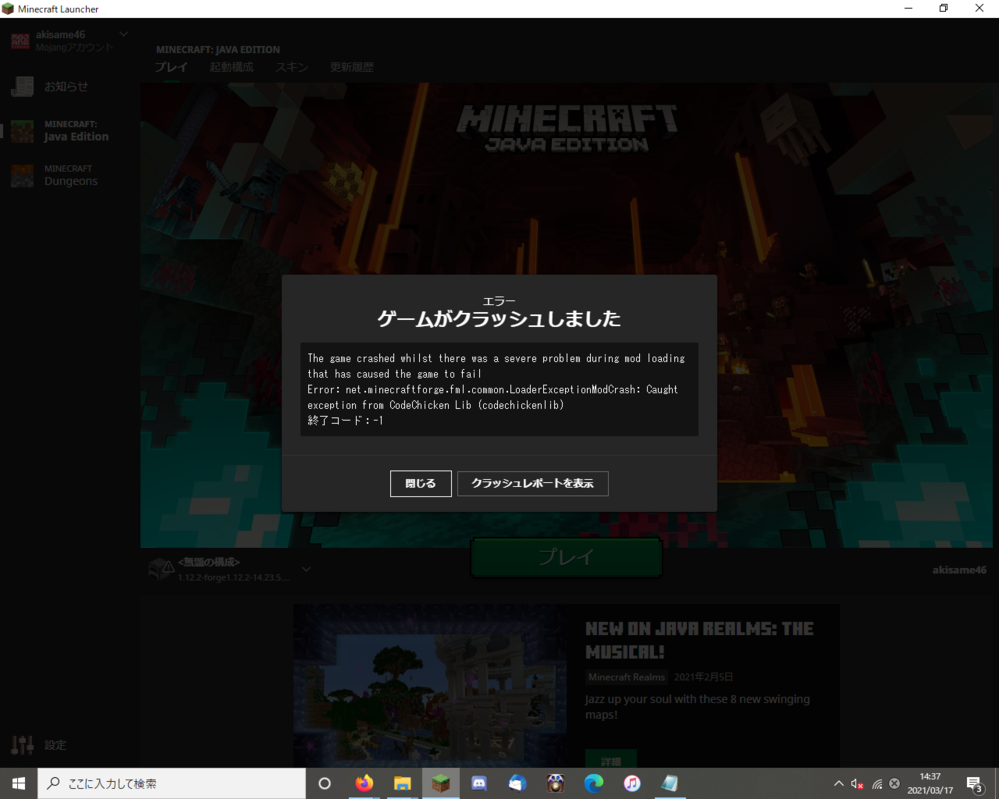
Task: Launch Microsoft Edge from the taskbar
Action: click(x=594, y=783)
